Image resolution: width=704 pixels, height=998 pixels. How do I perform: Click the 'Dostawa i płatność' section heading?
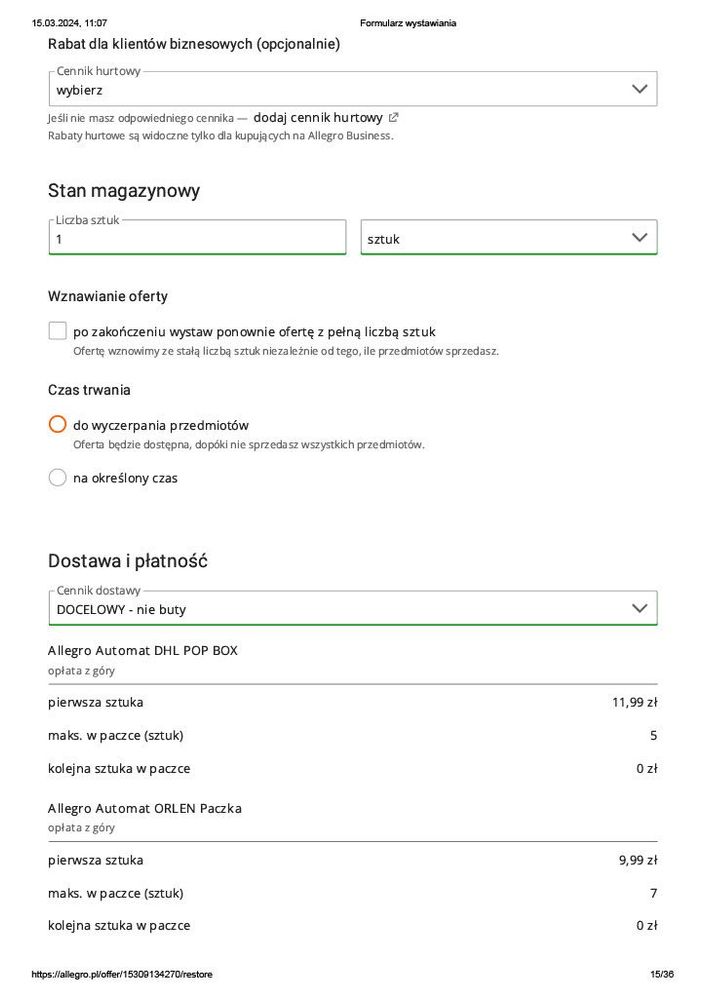128,561
